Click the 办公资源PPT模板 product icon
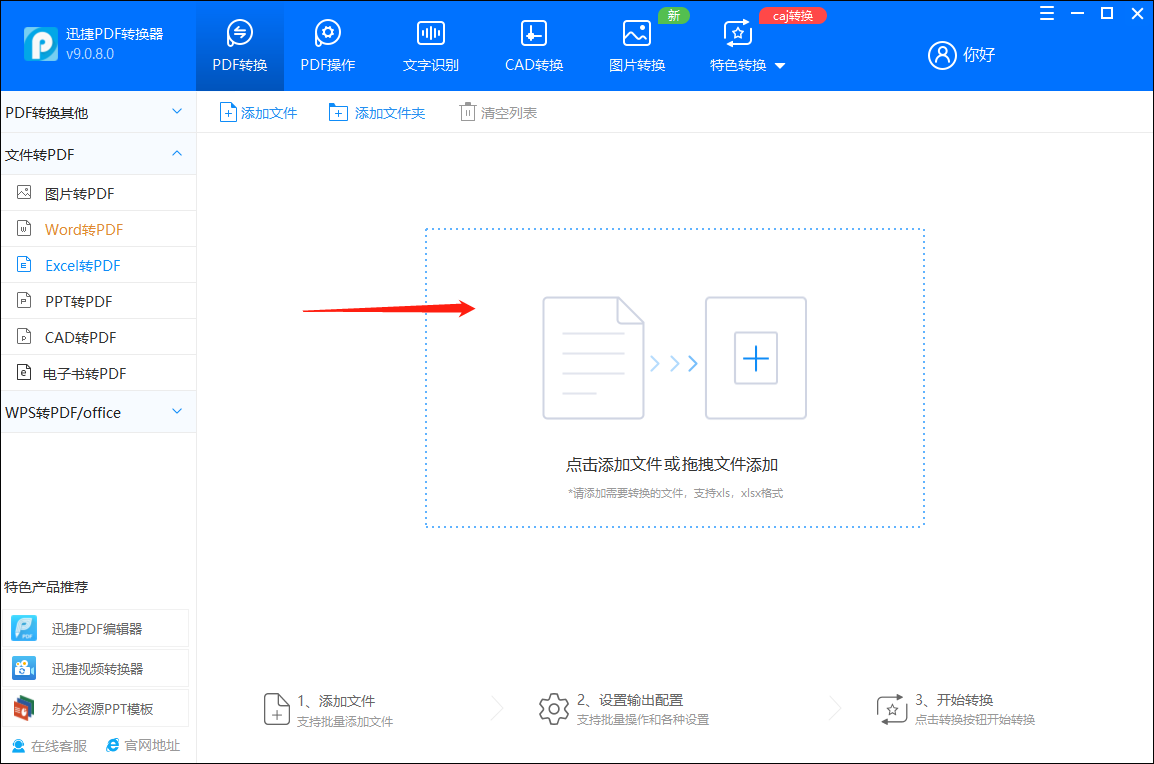 point(24,708)
